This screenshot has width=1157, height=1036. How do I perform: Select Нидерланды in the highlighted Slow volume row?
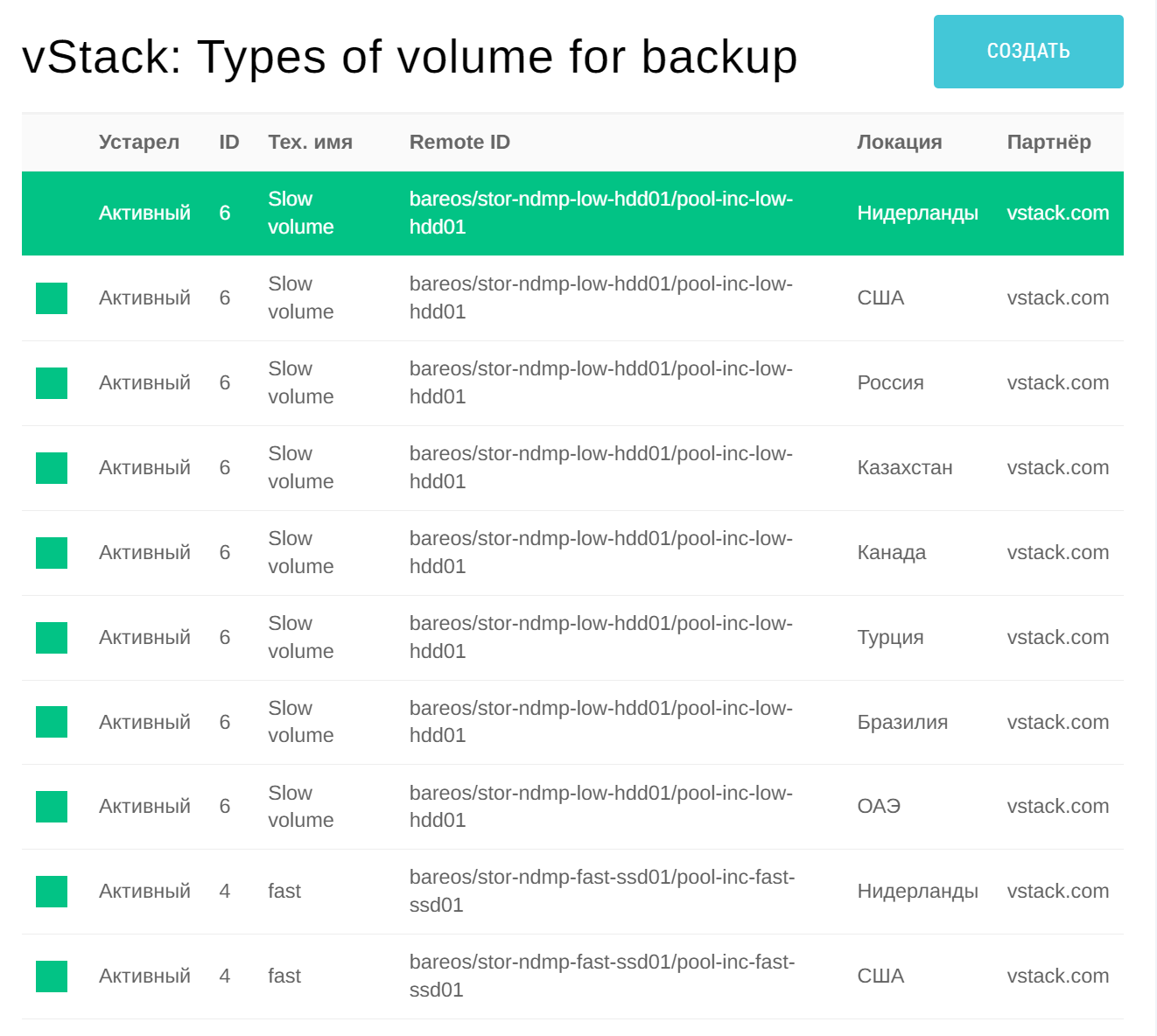[917, 213]
